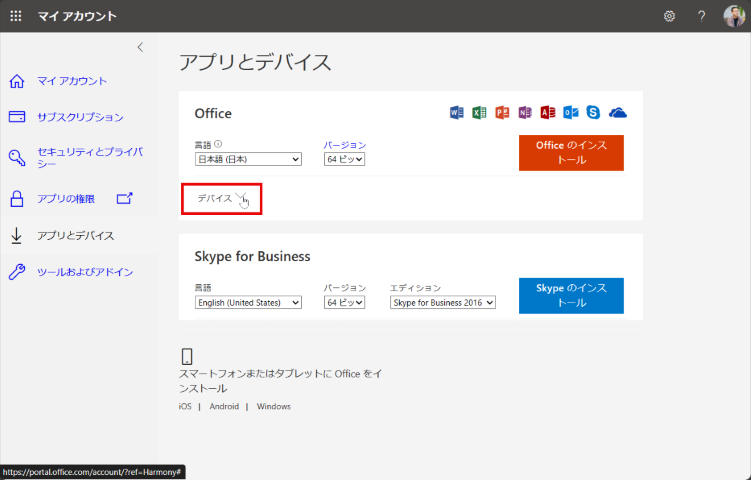Screen dimensions: 751x480
Task: Click the Excel app icon
Action: pos(479,112)
